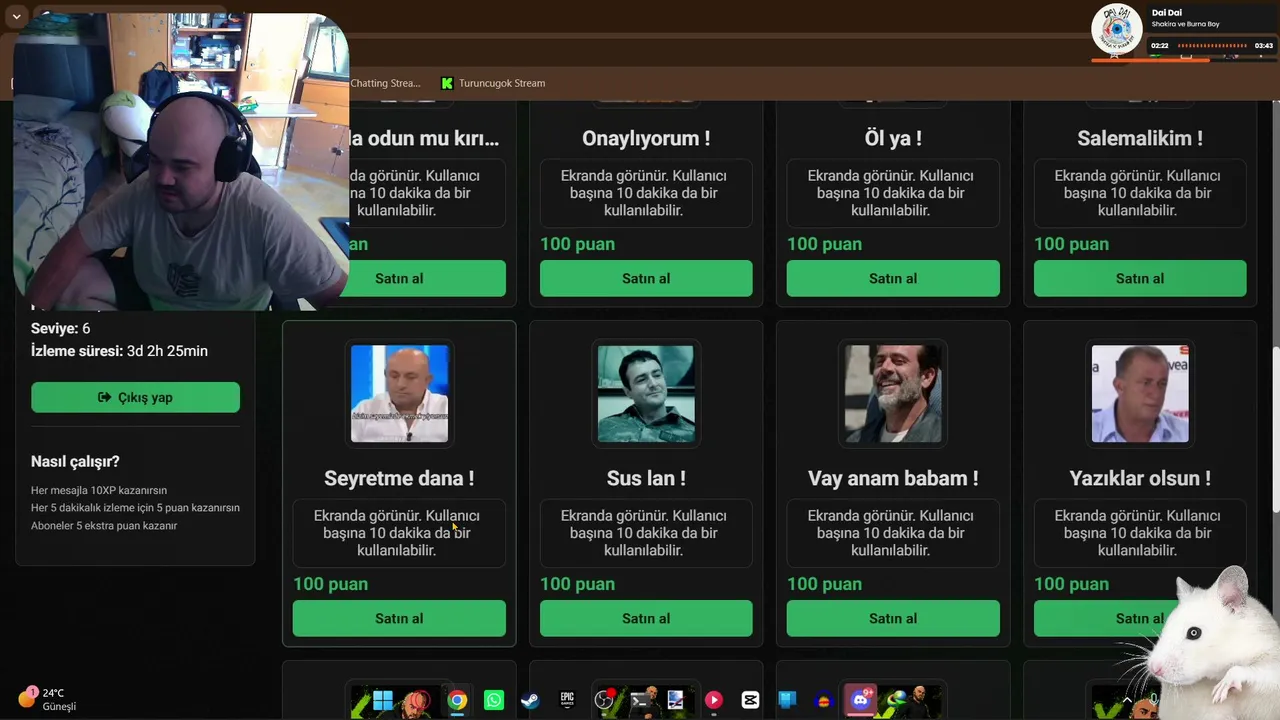Buy the Onaylıyorum reward

pos(646,278)
